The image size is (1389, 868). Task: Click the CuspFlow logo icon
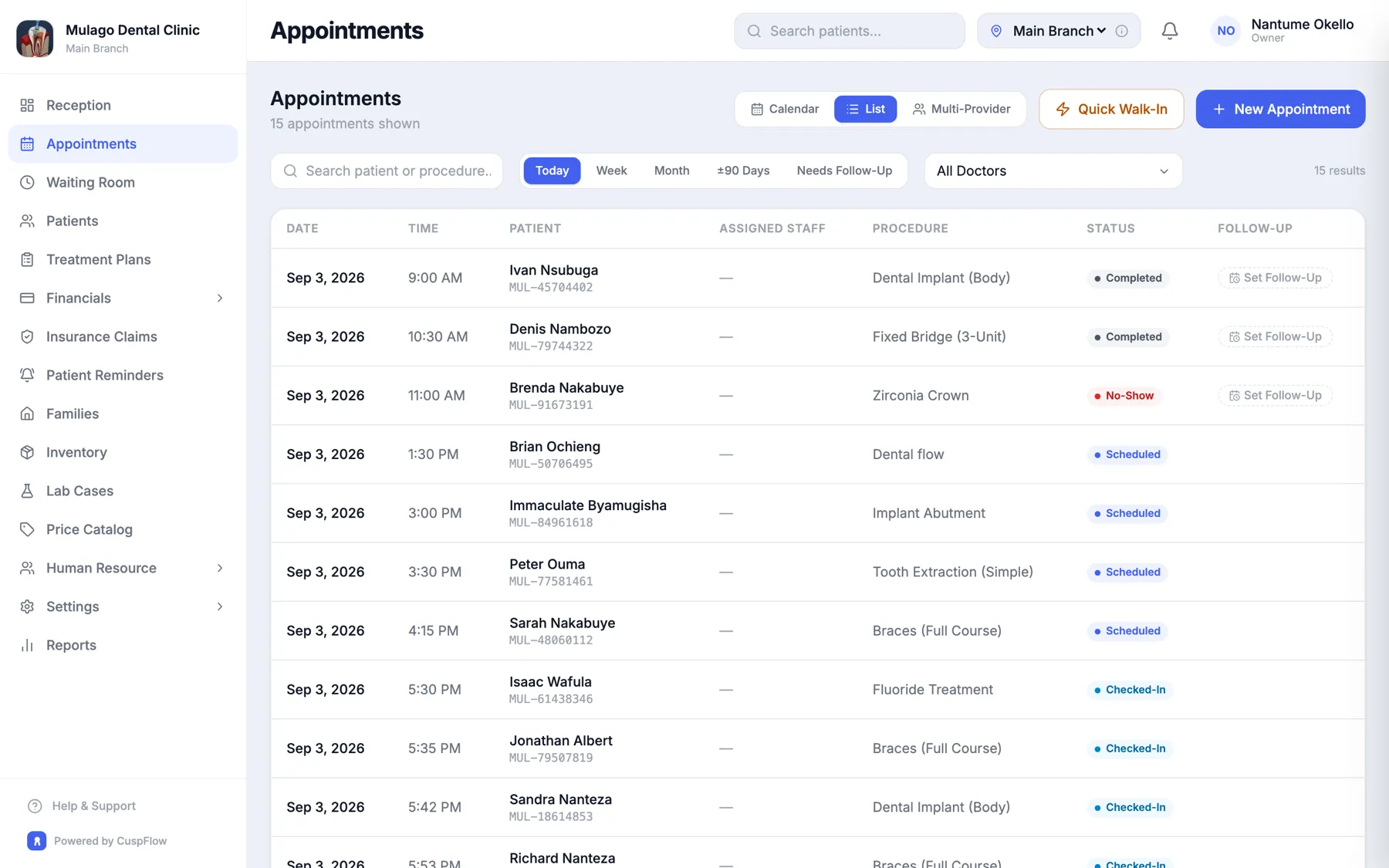(x=36, y=841)
